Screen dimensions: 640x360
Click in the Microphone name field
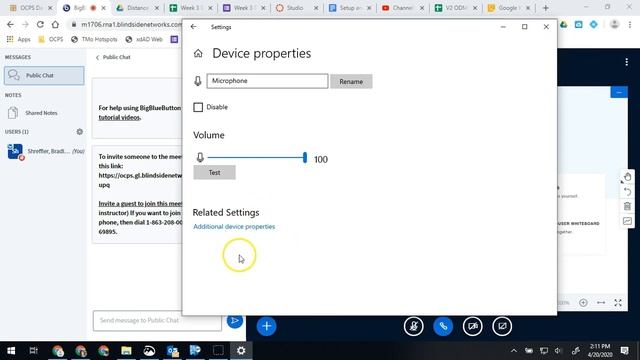267,81
